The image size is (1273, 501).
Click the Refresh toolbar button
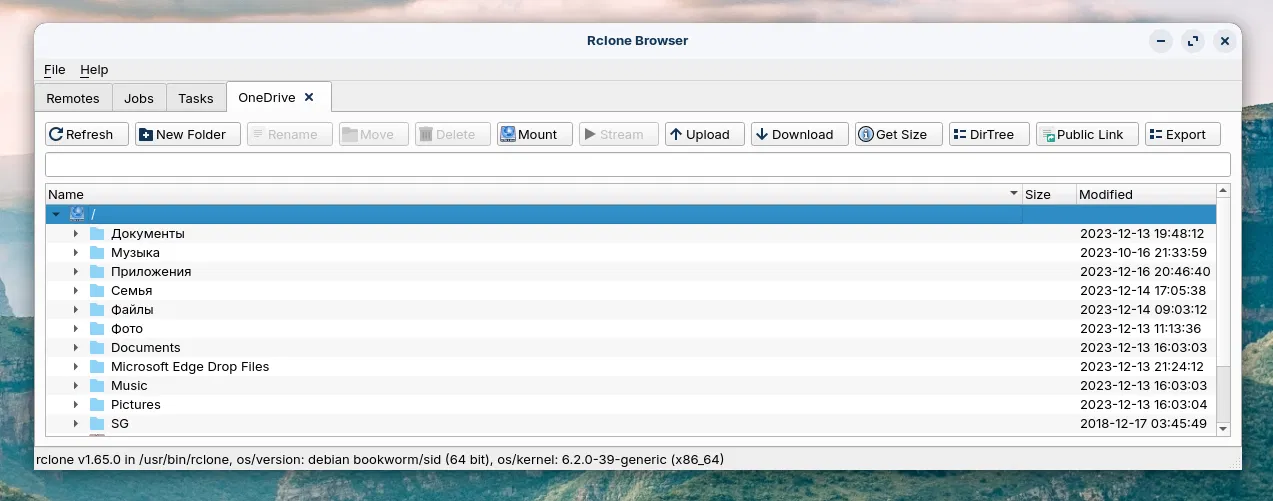coord(87,134)
